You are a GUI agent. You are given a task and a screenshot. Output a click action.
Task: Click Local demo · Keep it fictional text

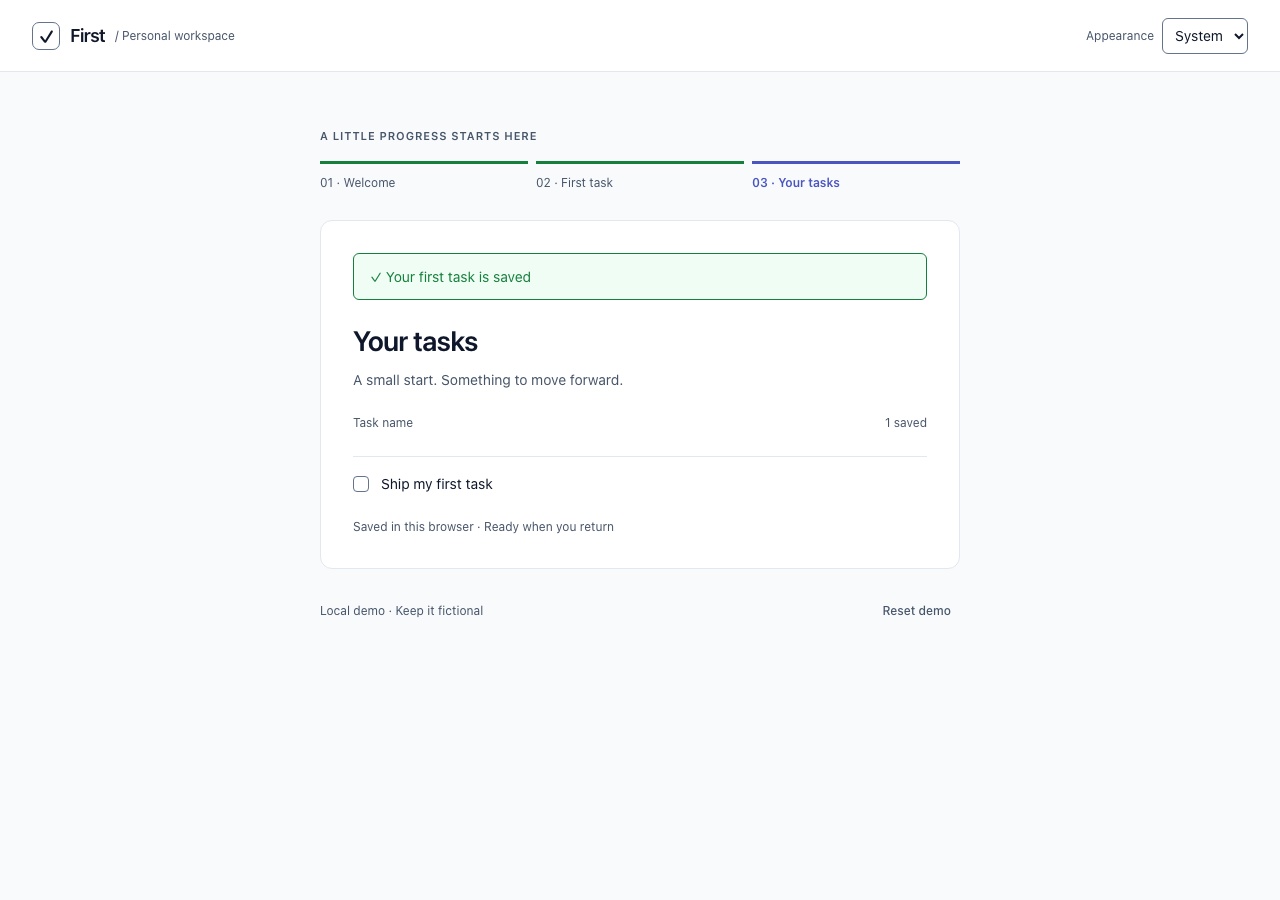(x=401, y=611)
